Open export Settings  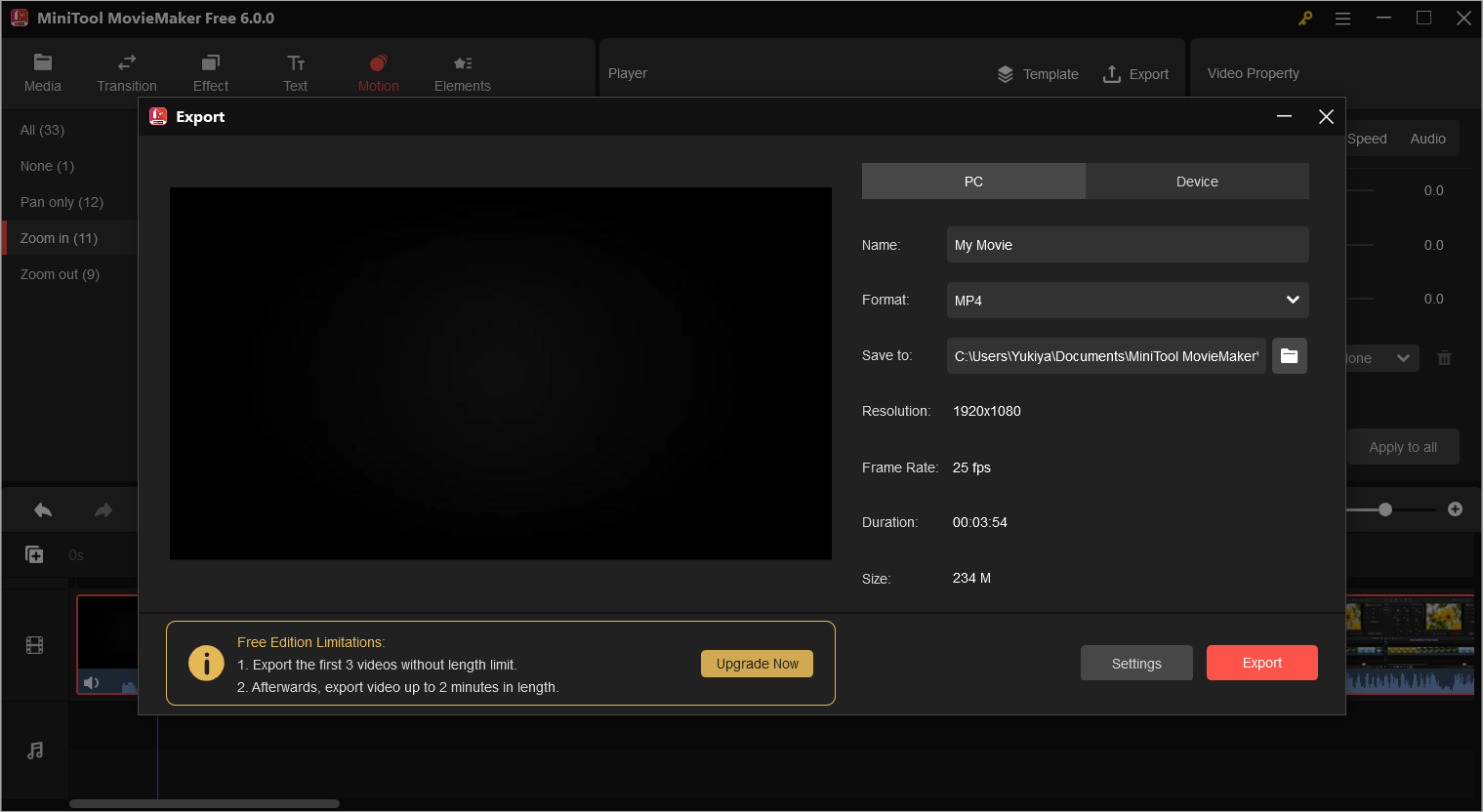point(1136,664)
